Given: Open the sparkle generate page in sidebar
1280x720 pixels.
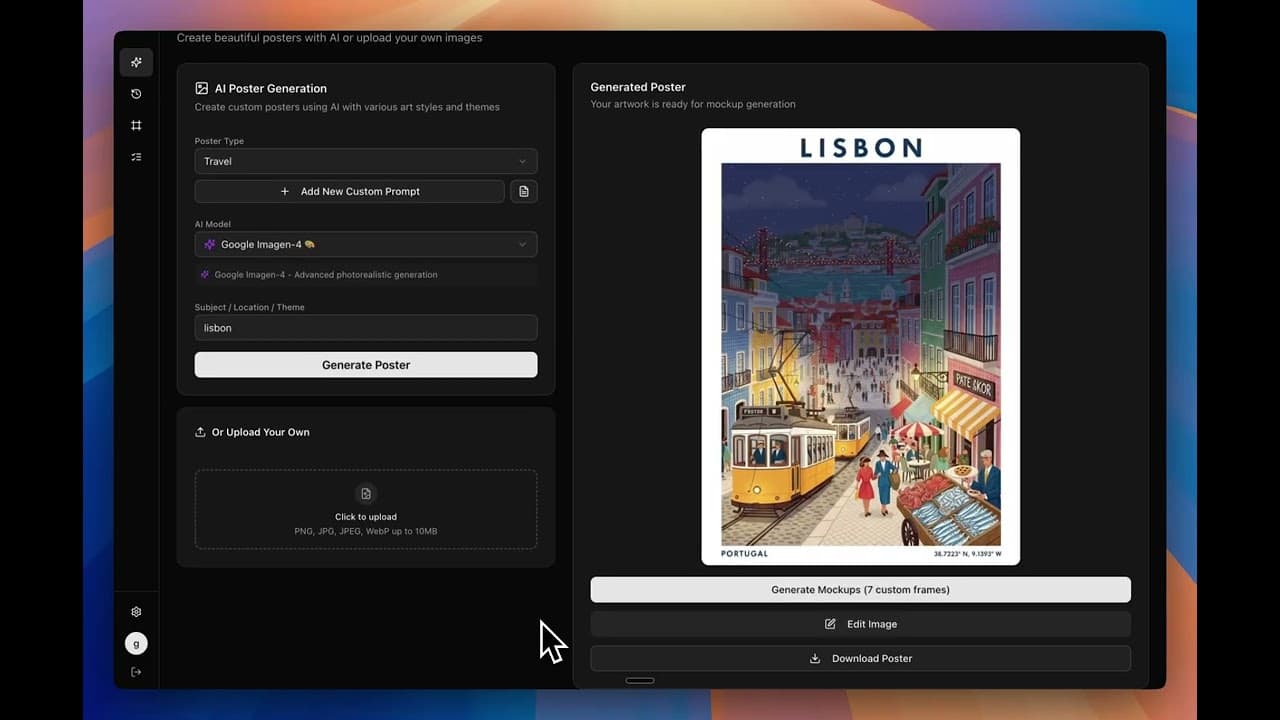Looking at the screenshot, I should coord(136,62).
